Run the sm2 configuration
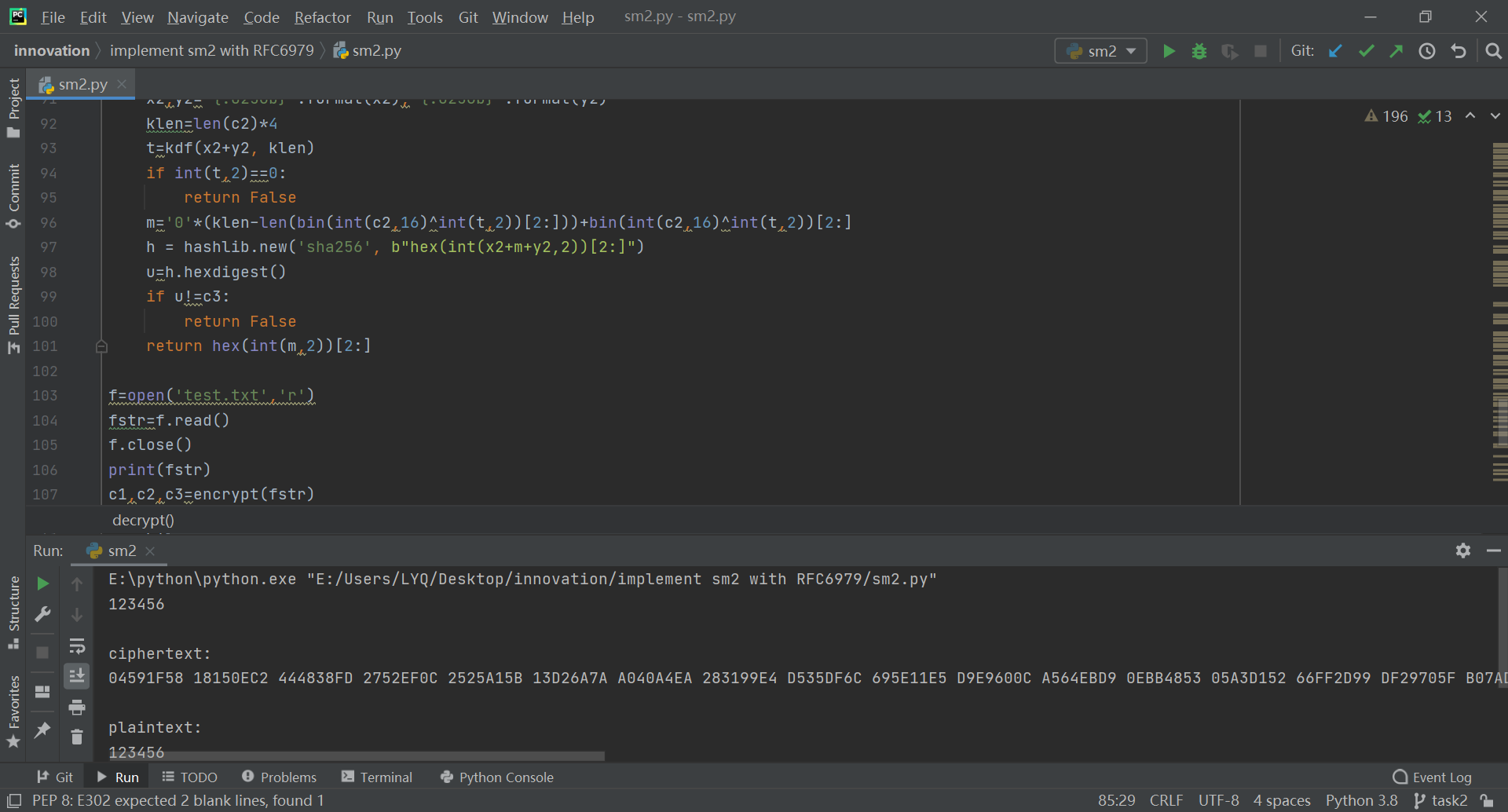 [1168, 50]
